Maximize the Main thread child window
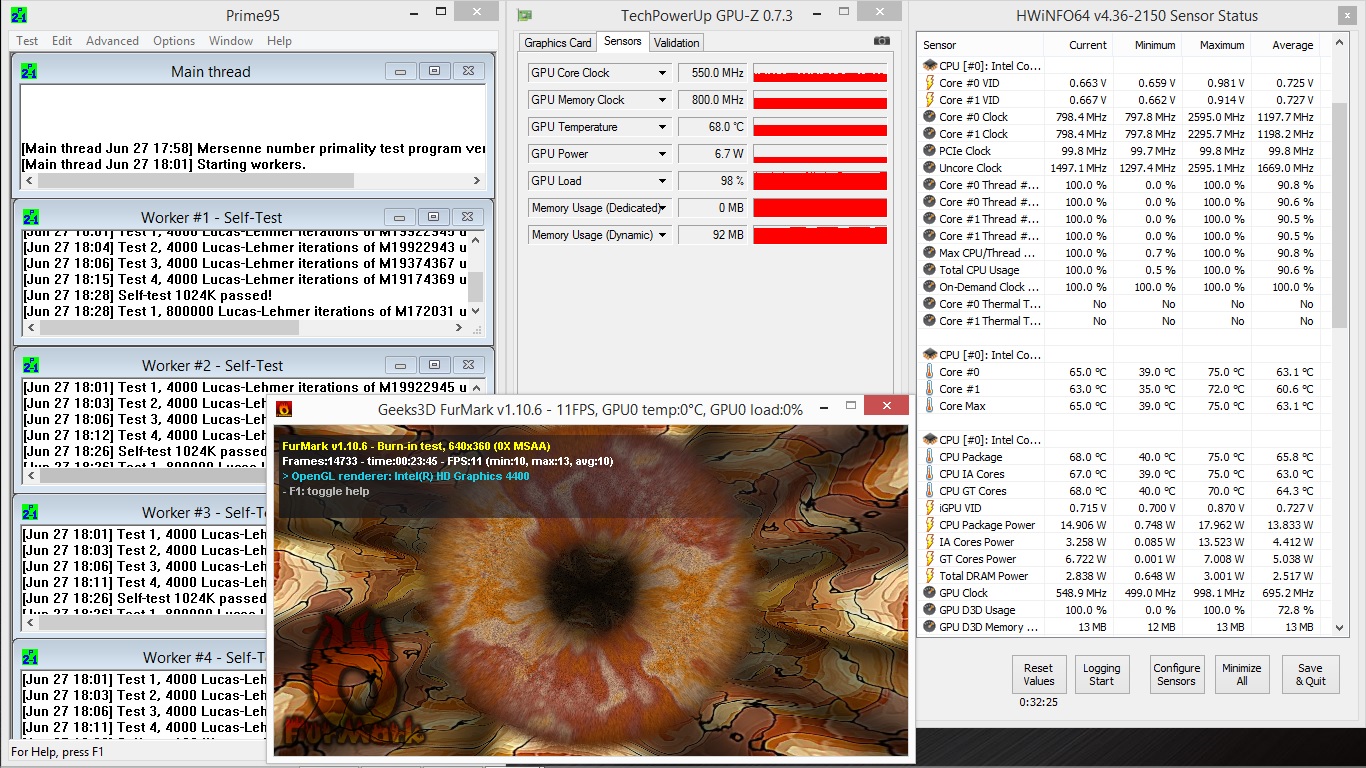Screen dimensions: 1366x768 [434, 71]
